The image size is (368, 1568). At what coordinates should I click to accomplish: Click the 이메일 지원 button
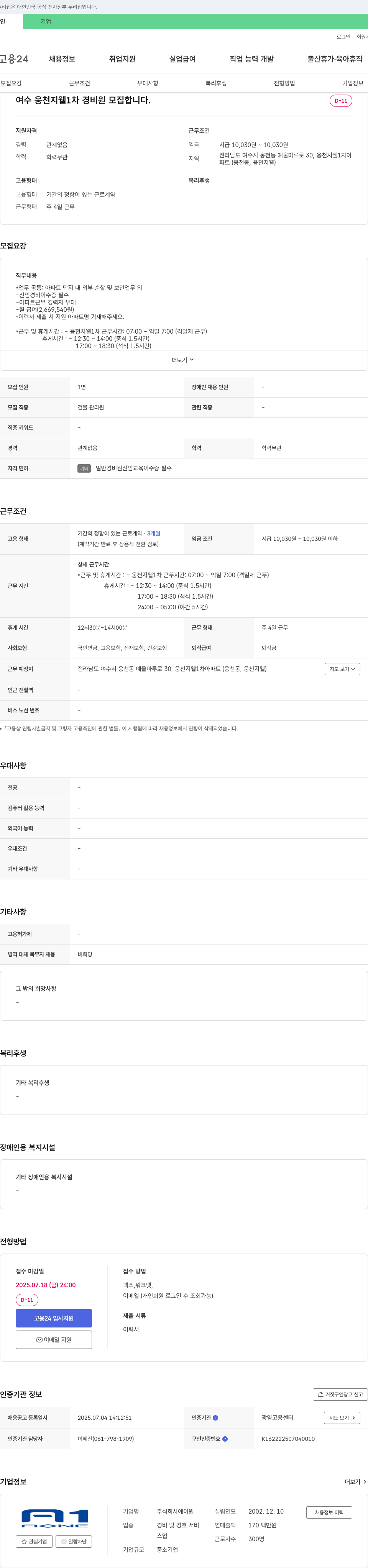[54, 1339]
